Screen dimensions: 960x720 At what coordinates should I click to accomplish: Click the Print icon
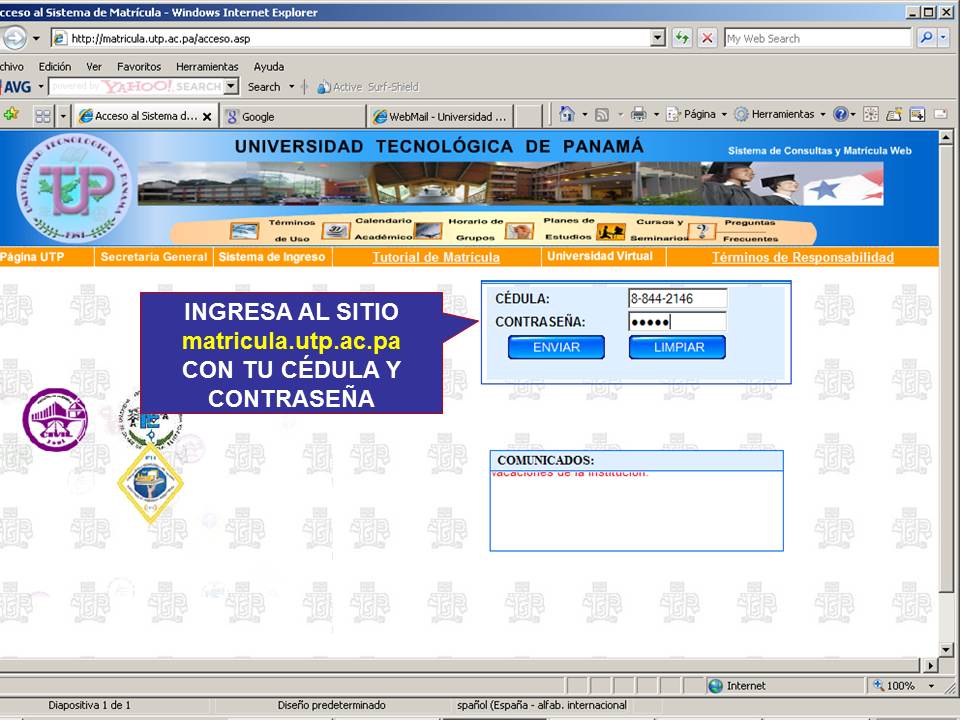[637, 112]
